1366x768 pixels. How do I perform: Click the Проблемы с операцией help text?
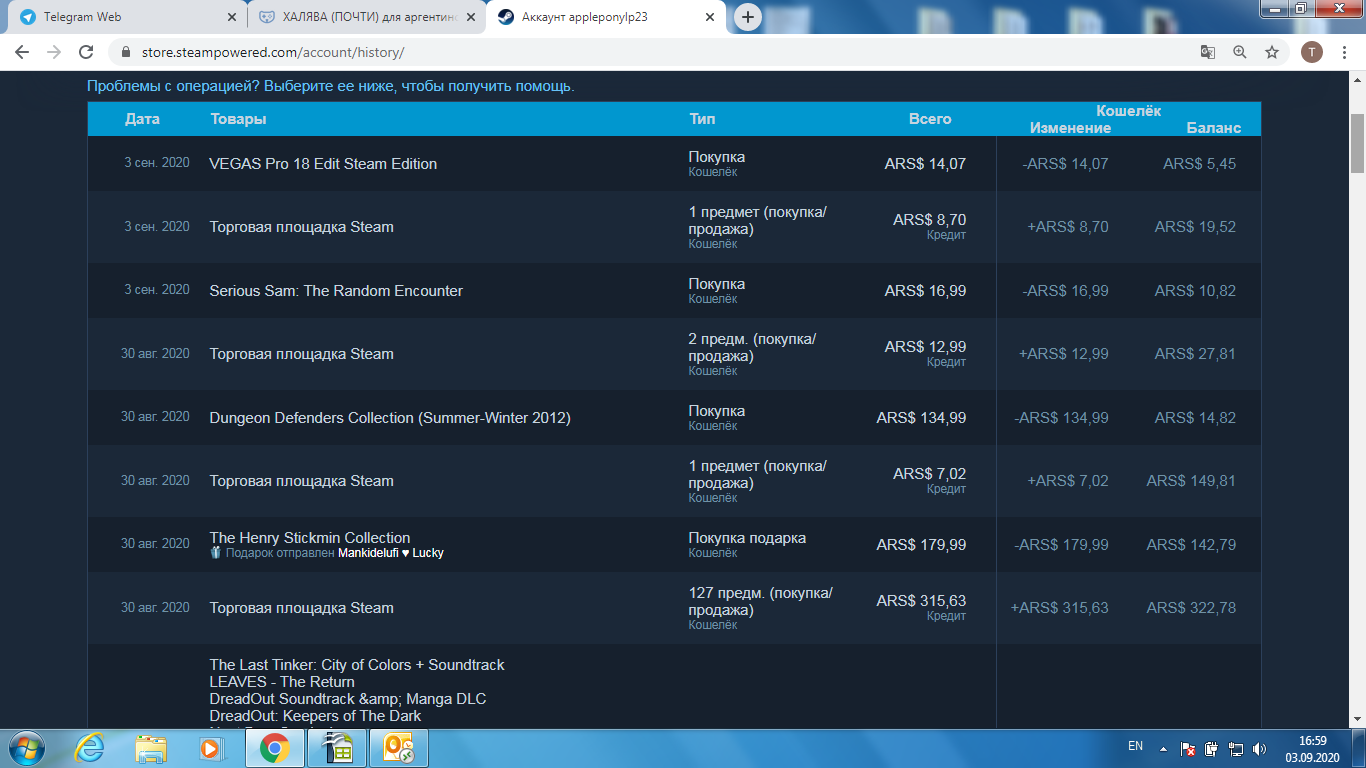pyautogui.click(x=331, y=87)
